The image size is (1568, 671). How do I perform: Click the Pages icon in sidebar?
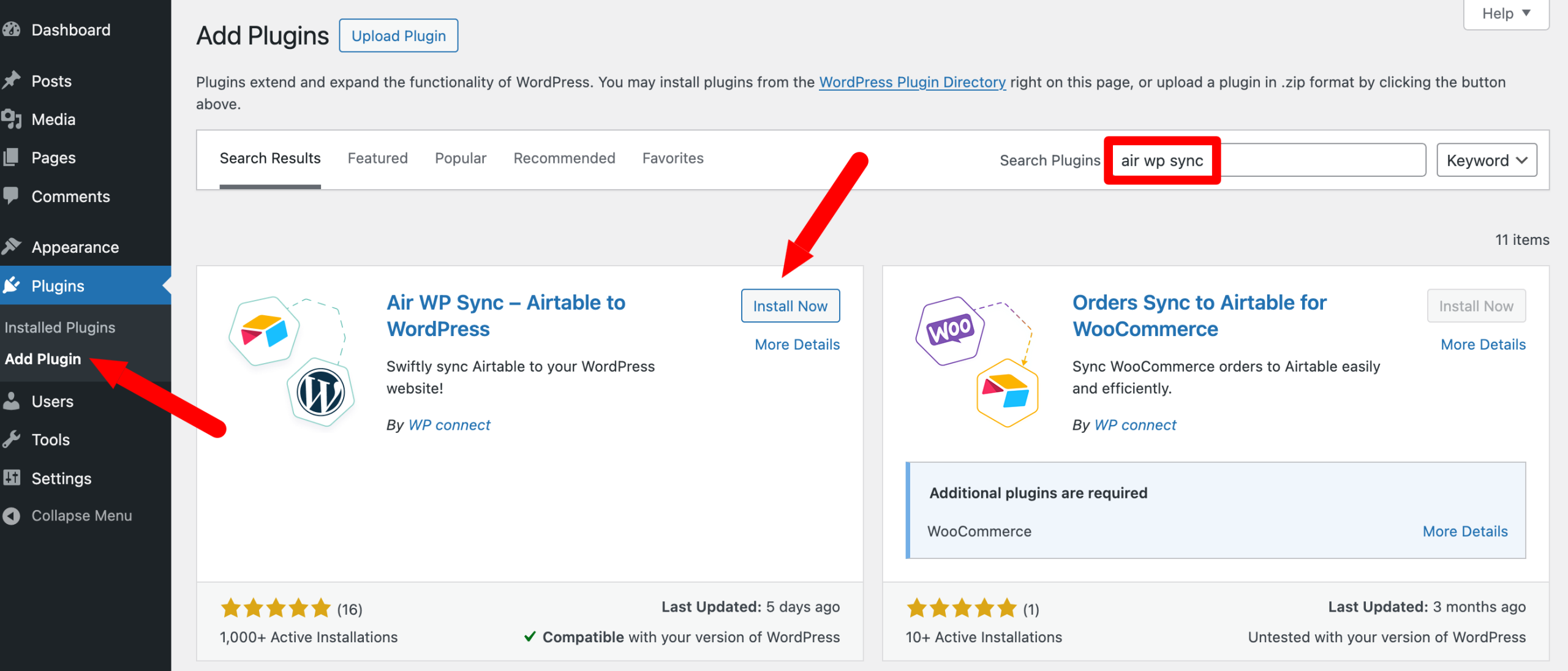(11, 157)
